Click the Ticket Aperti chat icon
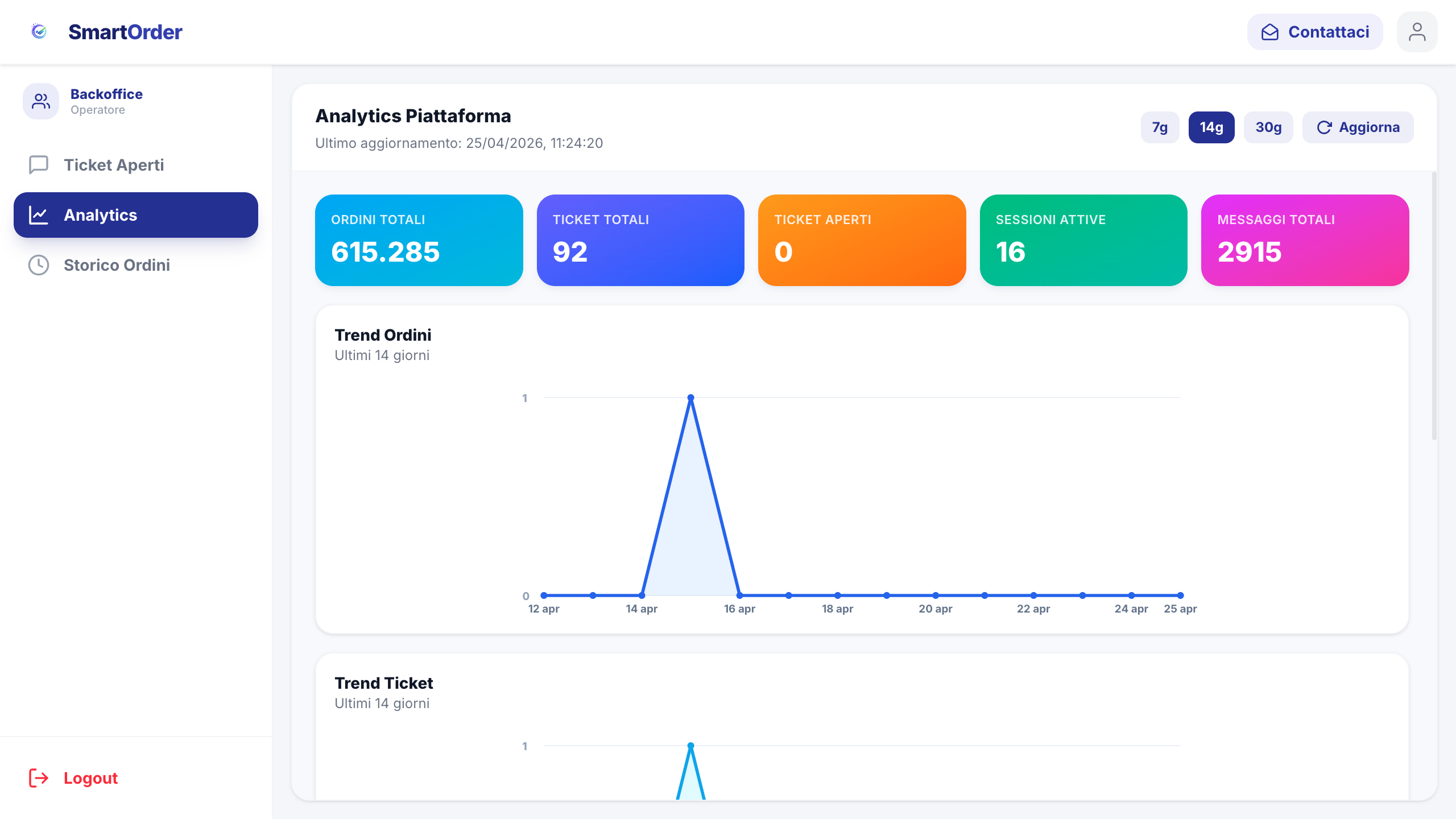1456x819 pixels. pyautogui.click(x=39, y=165)
